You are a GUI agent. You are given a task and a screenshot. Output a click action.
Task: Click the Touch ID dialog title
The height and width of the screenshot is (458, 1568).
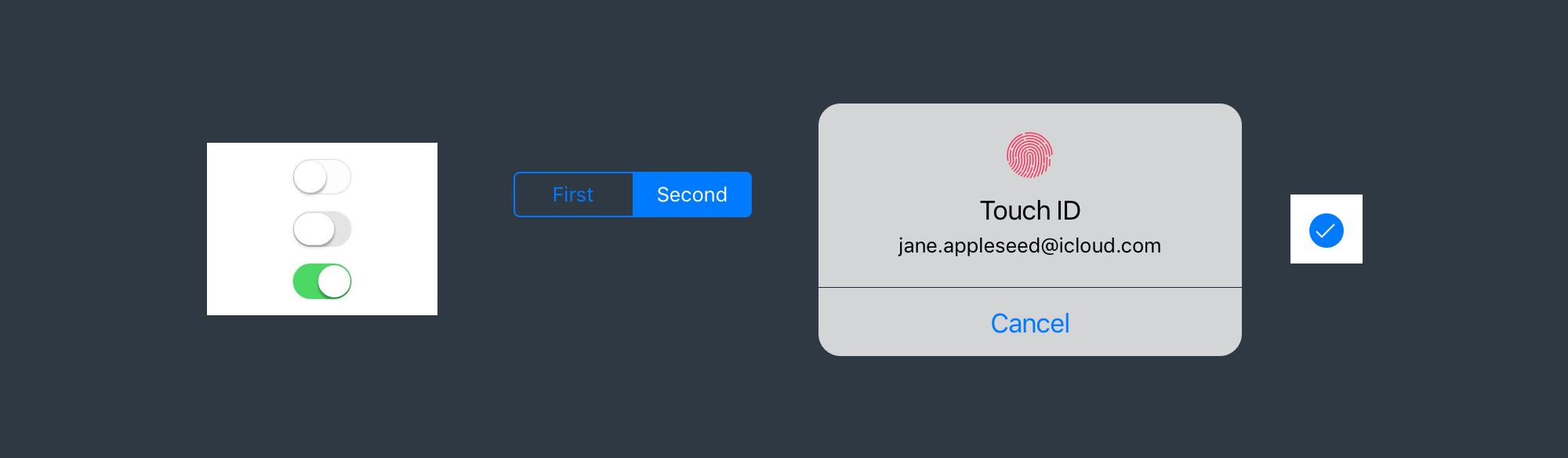(1030, 210)
